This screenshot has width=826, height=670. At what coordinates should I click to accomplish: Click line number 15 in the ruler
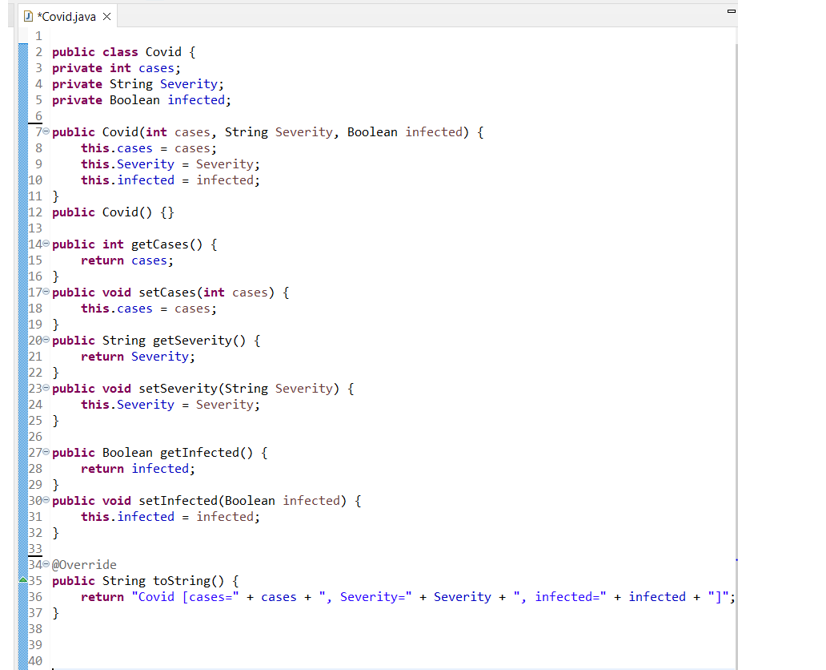35,260
